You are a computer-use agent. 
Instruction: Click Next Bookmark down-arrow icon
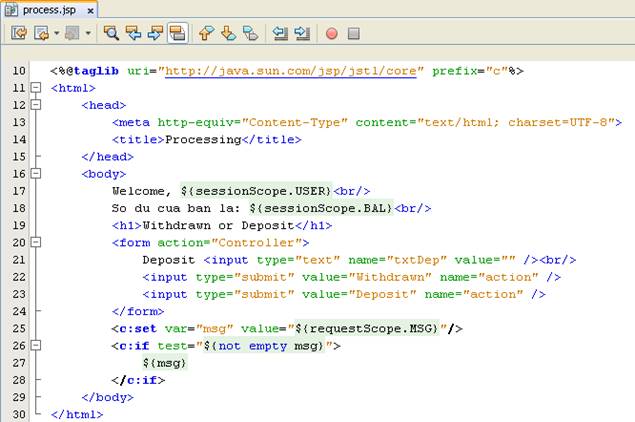pyautogui.click(x=229, y=33)
